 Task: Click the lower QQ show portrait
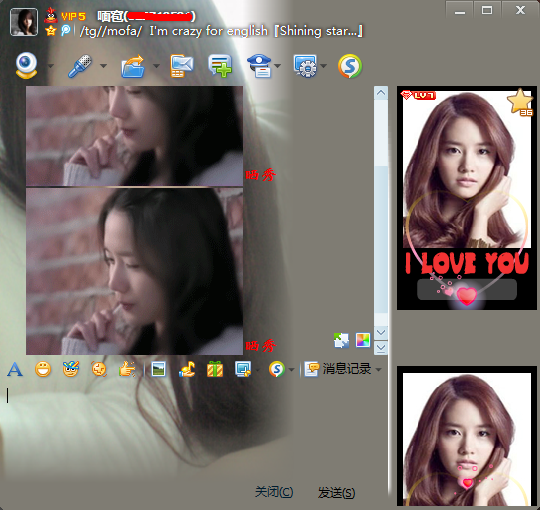[467, 436]
